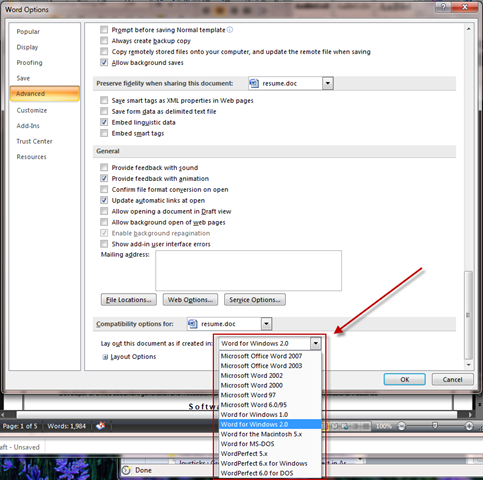Open the Preserve fidelity document dropdown arrow
This screenshot has height=480, width=483.
(328, 83)
